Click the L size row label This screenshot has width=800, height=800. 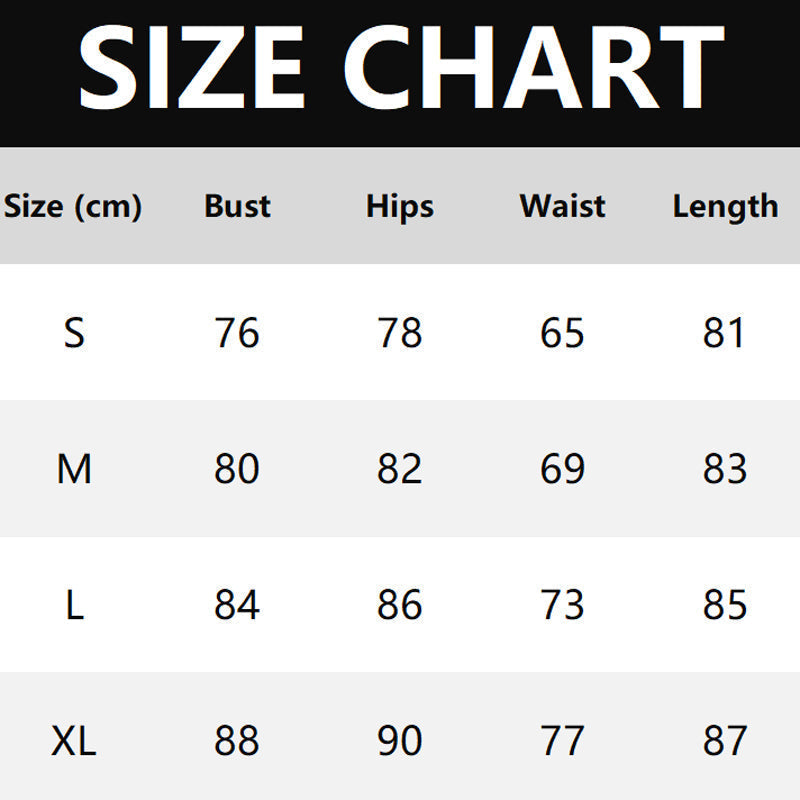(74, 605)
